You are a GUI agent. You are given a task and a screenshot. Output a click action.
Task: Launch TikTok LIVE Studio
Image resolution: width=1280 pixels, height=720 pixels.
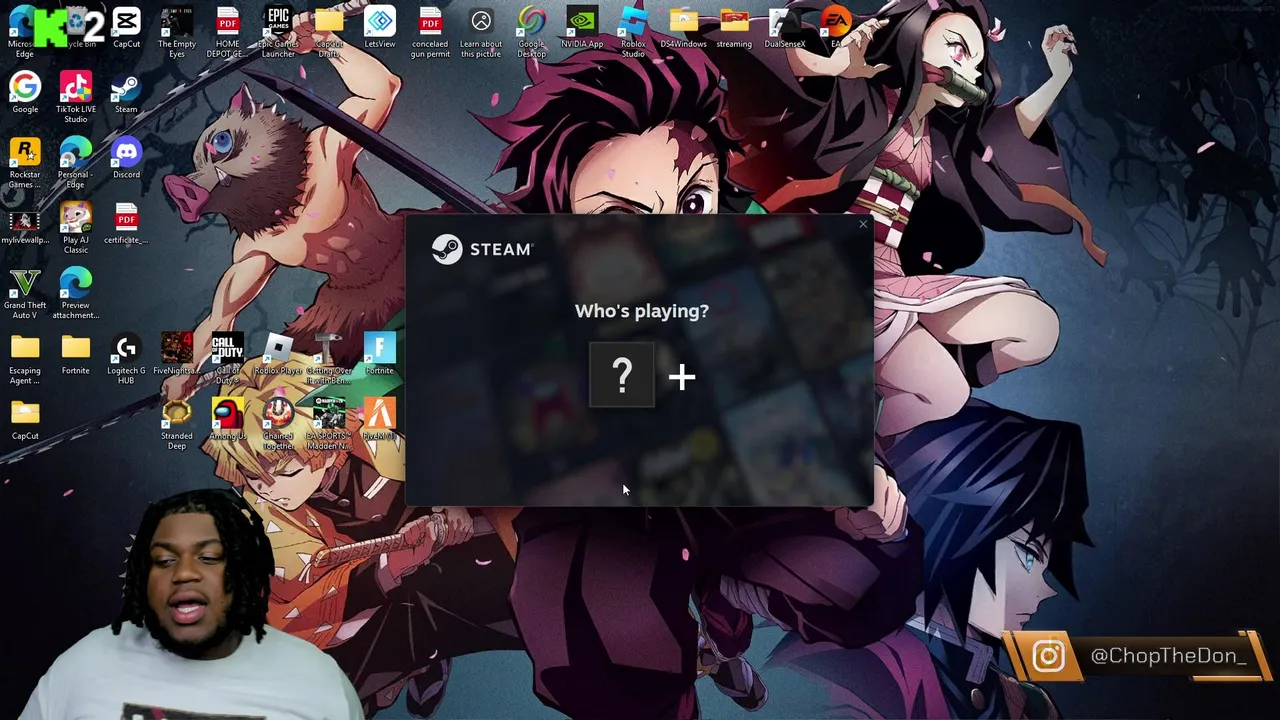[x=76, y=98]
